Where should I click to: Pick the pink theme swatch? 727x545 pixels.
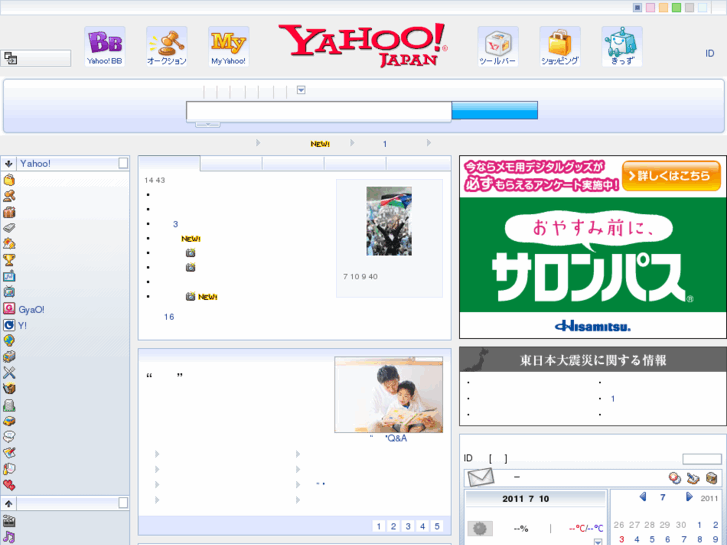click(x=650, y=7)
